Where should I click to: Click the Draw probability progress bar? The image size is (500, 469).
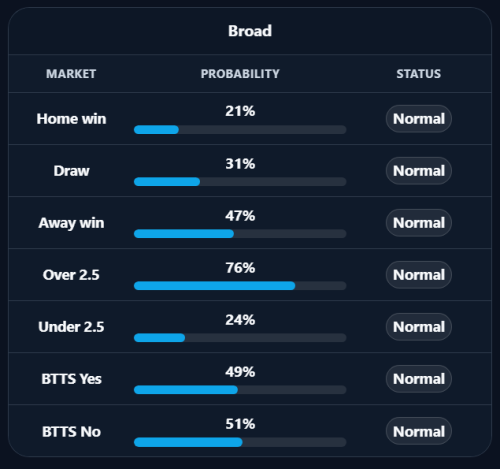click(240, 182)
